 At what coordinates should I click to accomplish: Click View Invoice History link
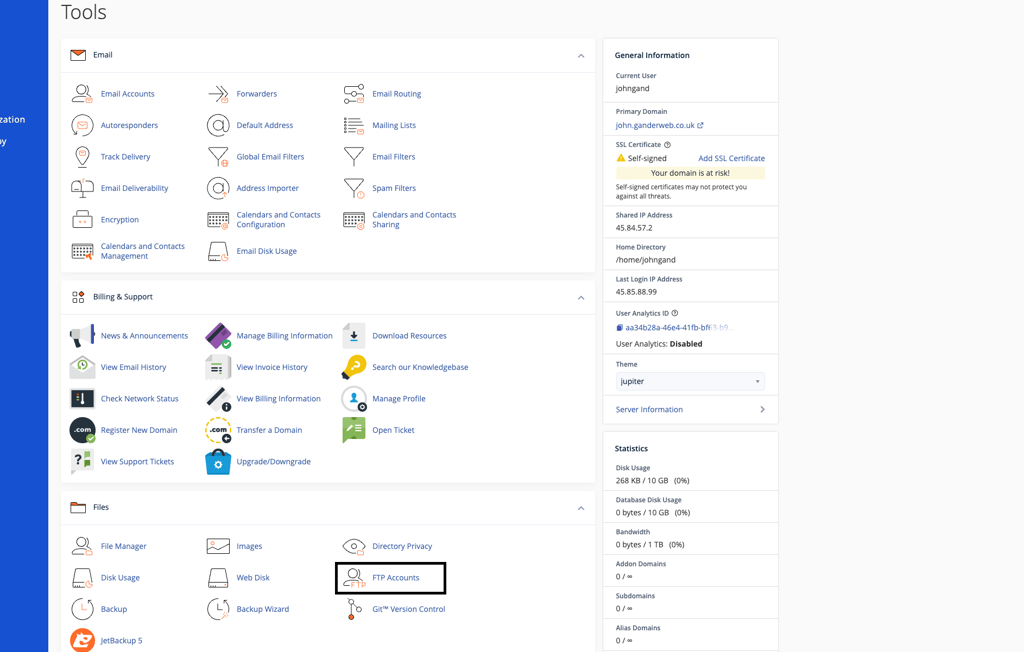click(x=272, y=367)
